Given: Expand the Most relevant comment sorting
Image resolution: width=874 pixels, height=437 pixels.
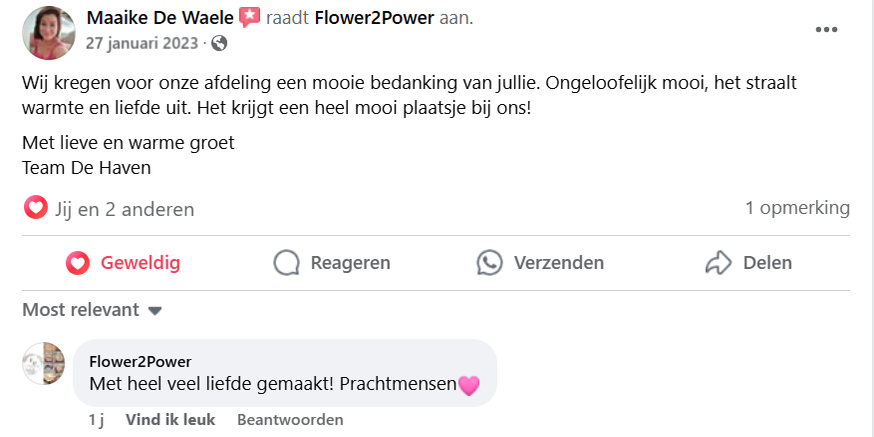Looking at the screenshot, I should [92, 310].
